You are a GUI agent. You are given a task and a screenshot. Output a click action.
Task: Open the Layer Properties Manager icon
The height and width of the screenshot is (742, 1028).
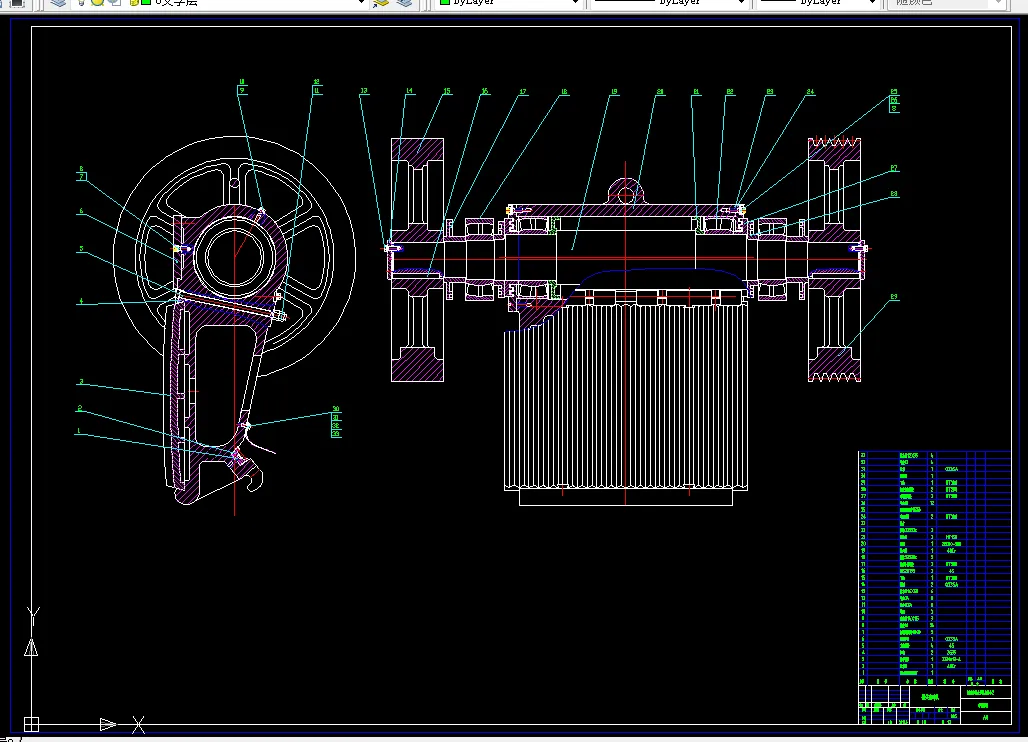click(x=59, y=3)
